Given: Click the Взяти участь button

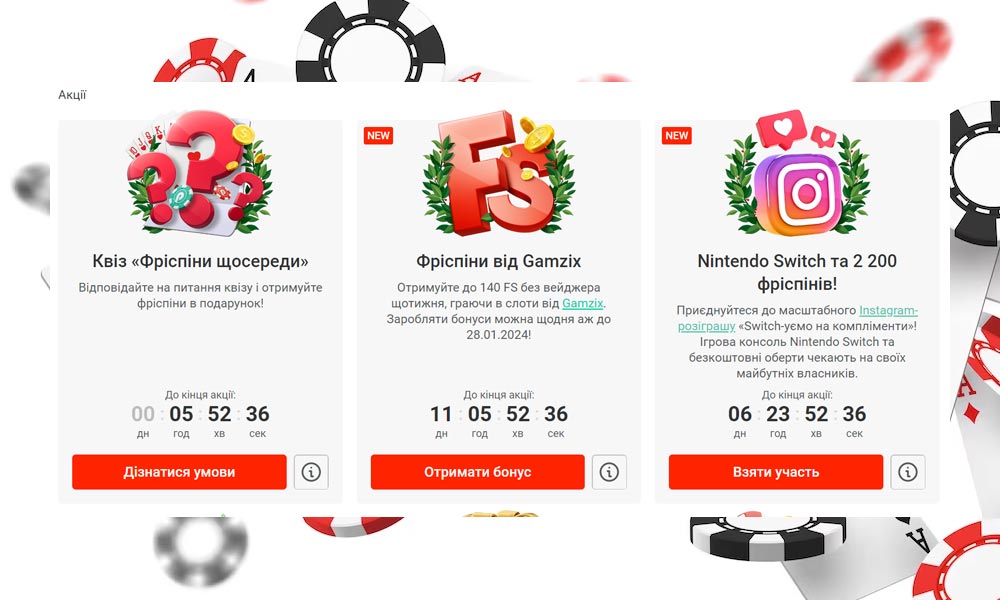Looking at the screenshot, I should [776, 472].
